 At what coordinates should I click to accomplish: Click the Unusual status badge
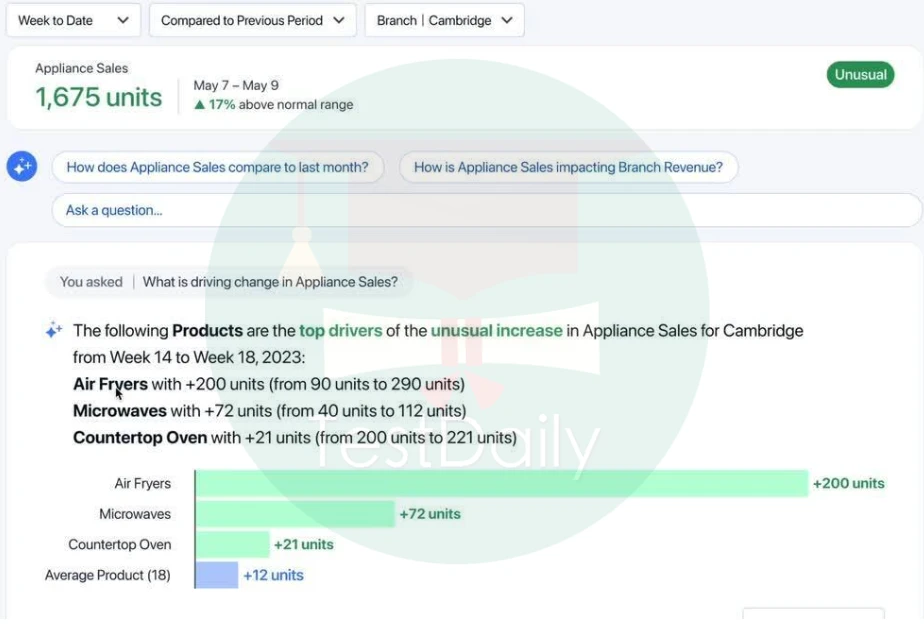click(x=860, y=75)
